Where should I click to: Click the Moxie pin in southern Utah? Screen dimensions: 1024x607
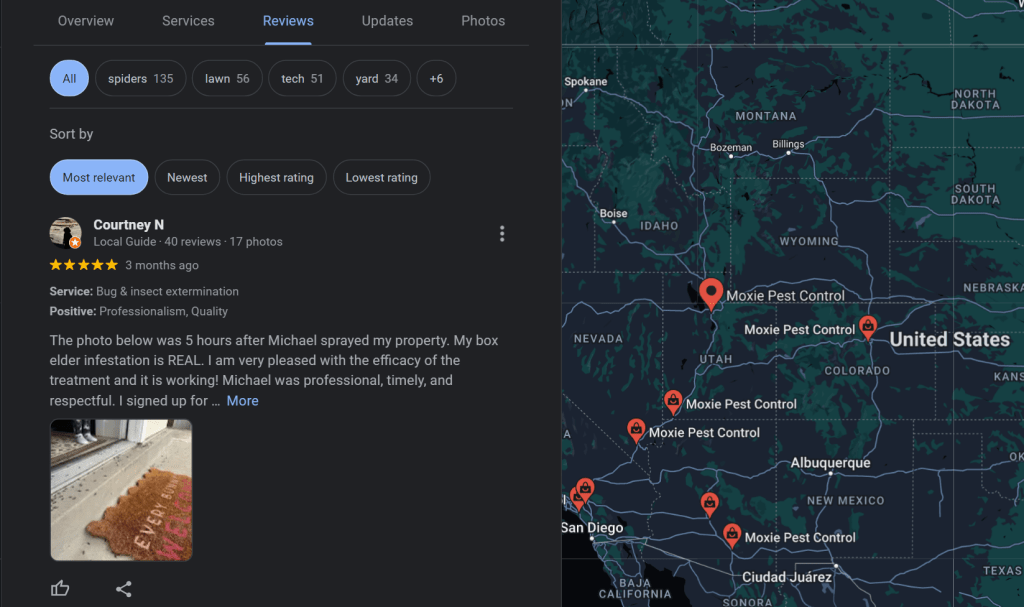(x=673, y=402)
